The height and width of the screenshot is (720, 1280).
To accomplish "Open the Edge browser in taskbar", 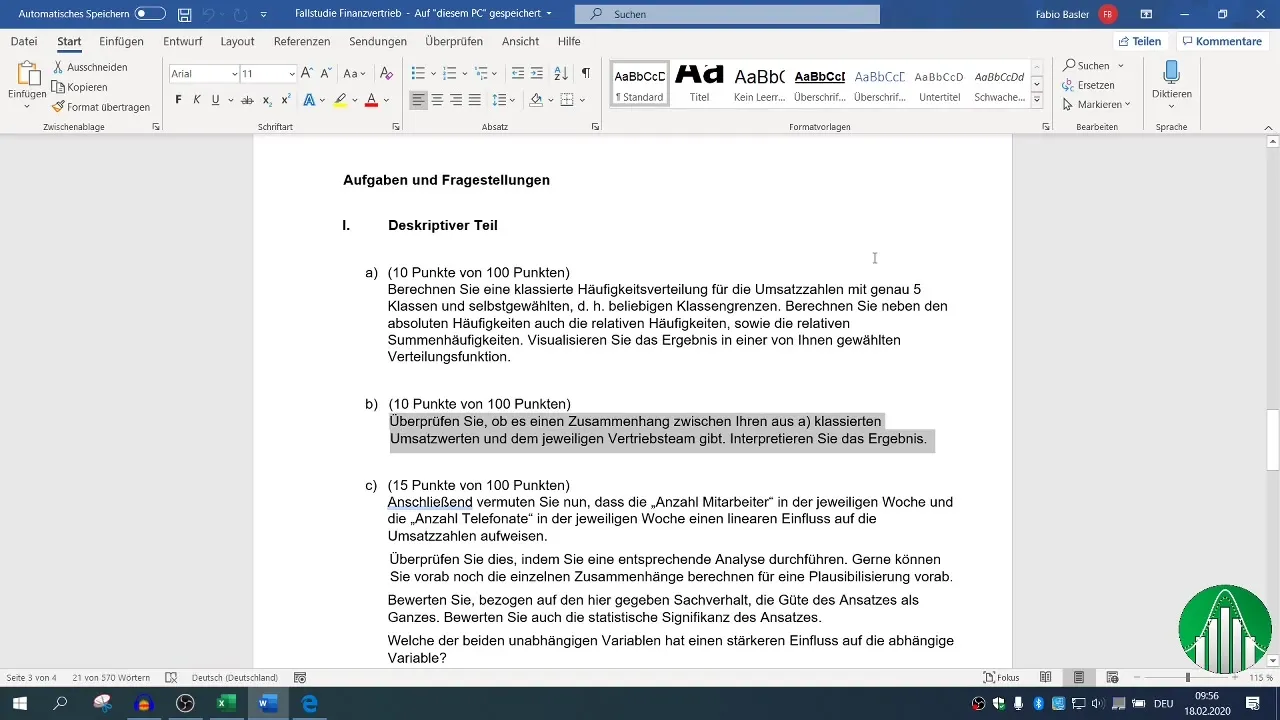I will [310, 704].
